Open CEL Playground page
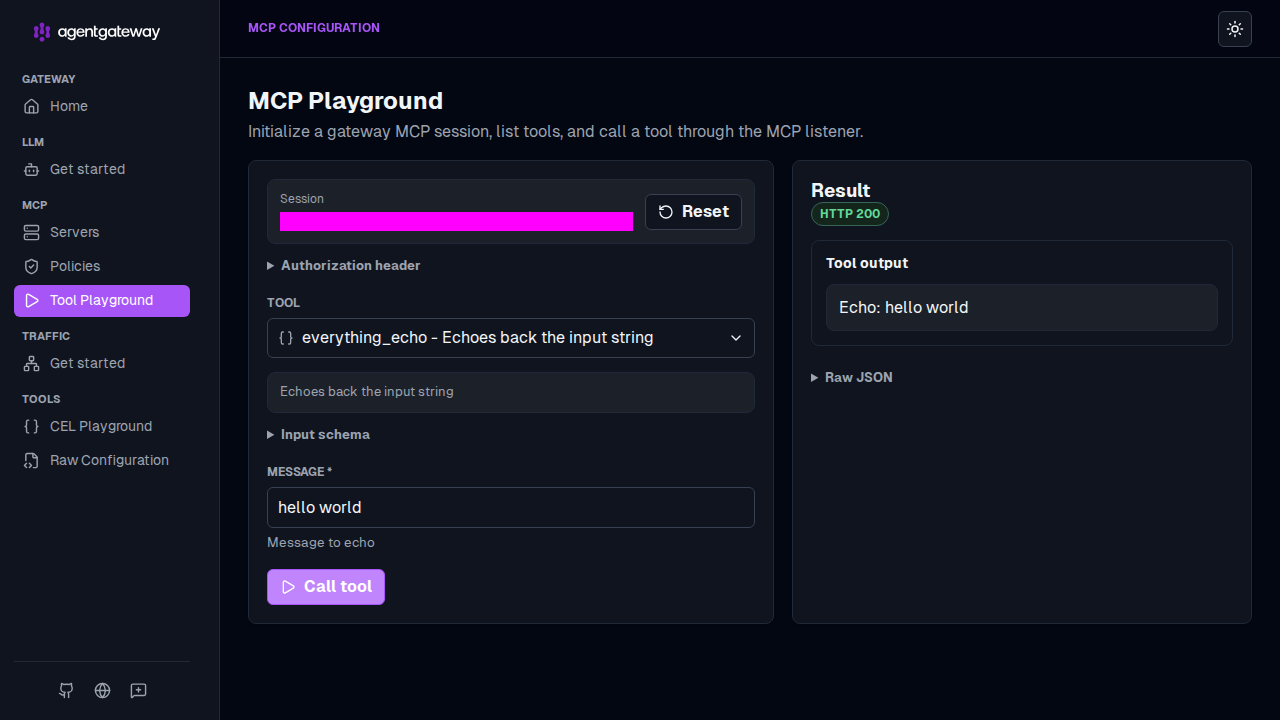Screen dimensions: 1280x720 [x=101, y=426]
